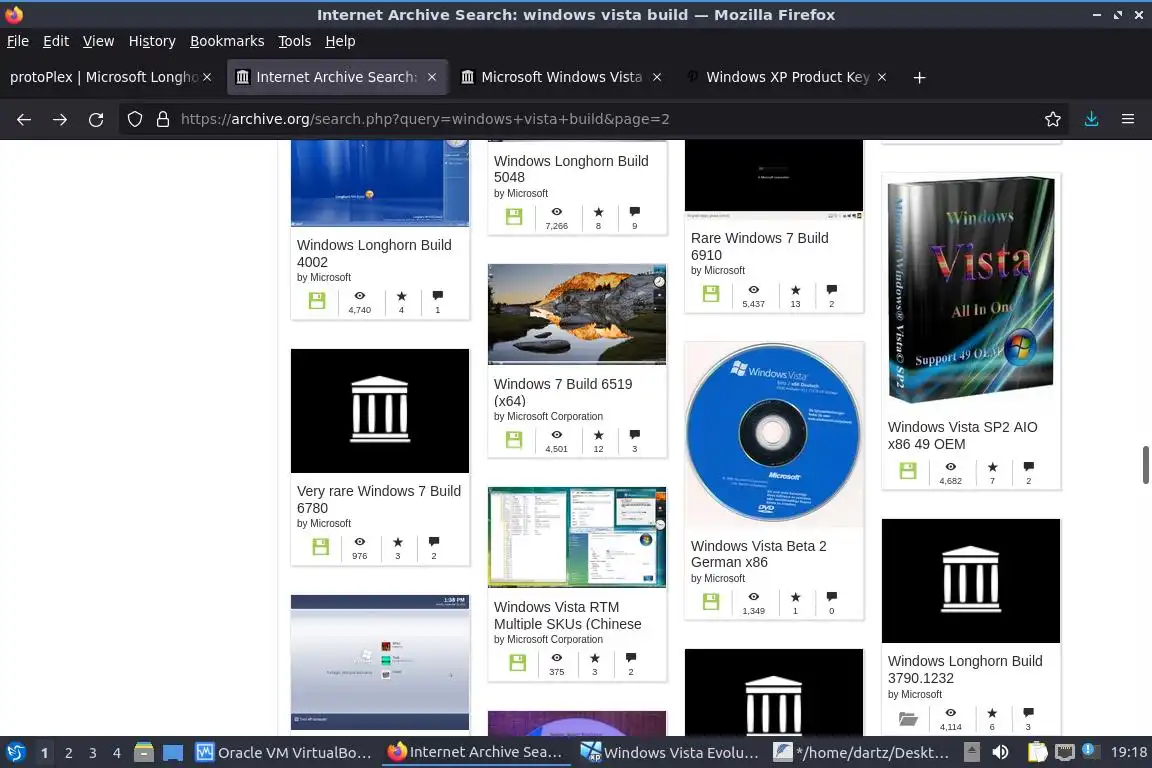Open the History menu

click(152, 41)
